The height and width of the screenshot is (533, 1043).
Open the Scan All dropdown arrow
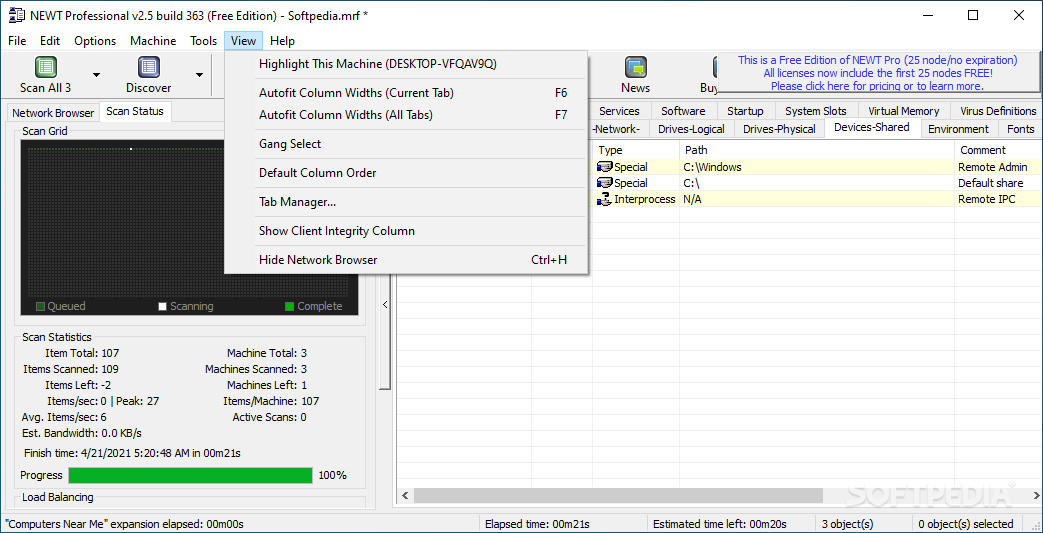96,75
